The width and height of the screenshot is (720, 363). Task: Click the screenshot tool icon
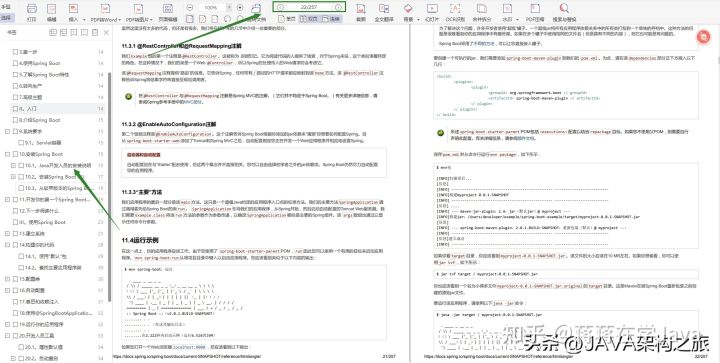(x=361, y=9)
